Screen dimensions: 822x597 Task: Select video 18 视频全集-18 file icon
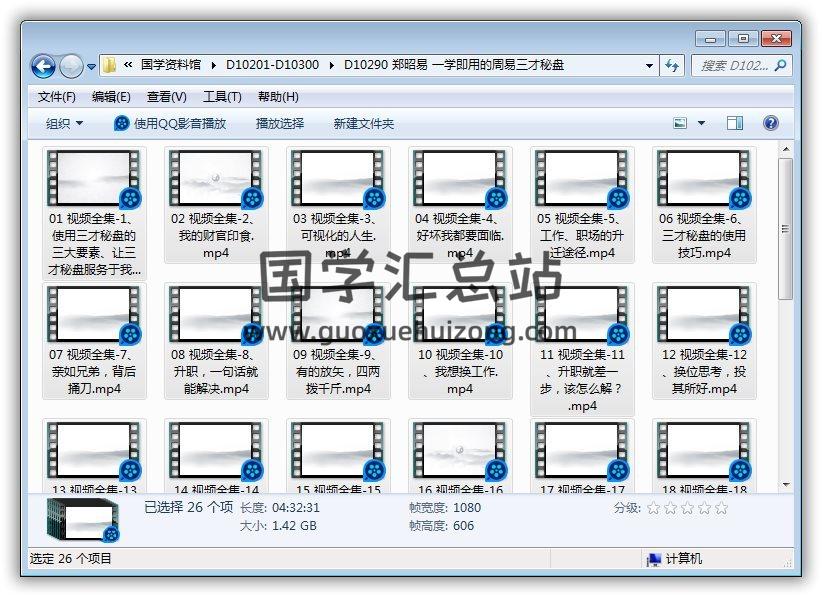[x=704, y=451]
